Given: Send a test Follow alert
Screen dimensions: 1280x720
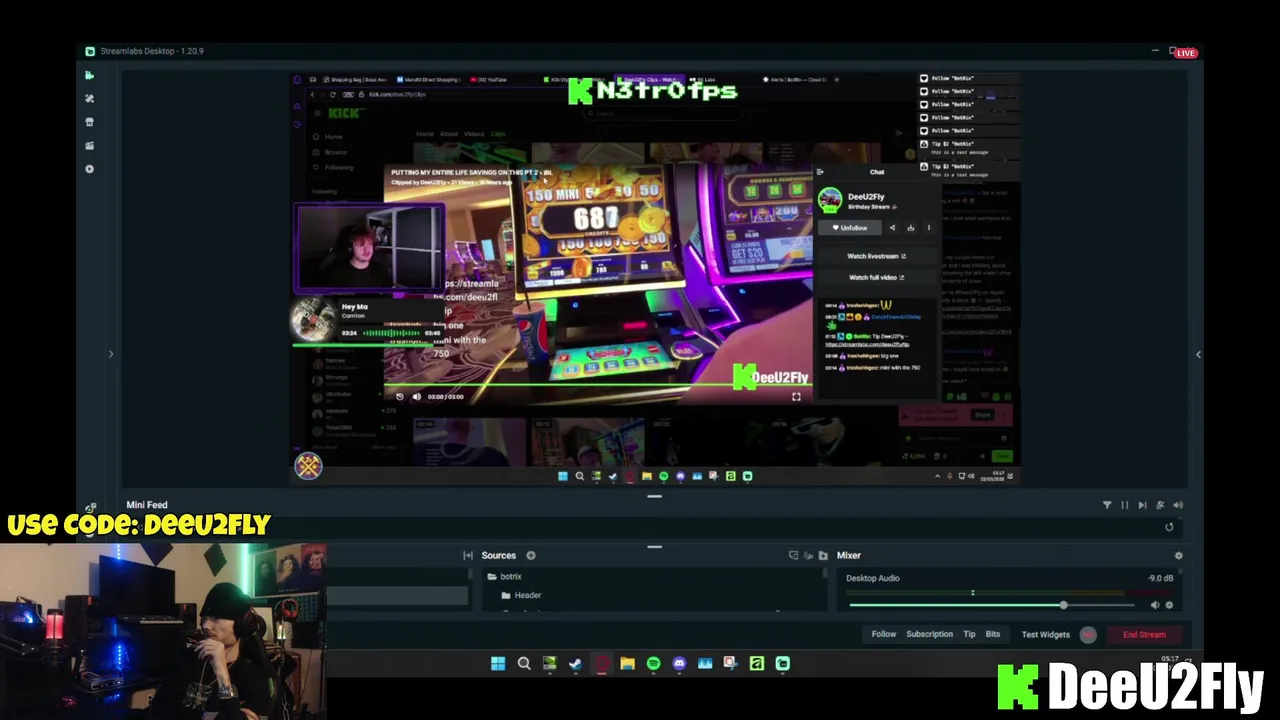Looking at the screenshot, I should coord(883,634).
